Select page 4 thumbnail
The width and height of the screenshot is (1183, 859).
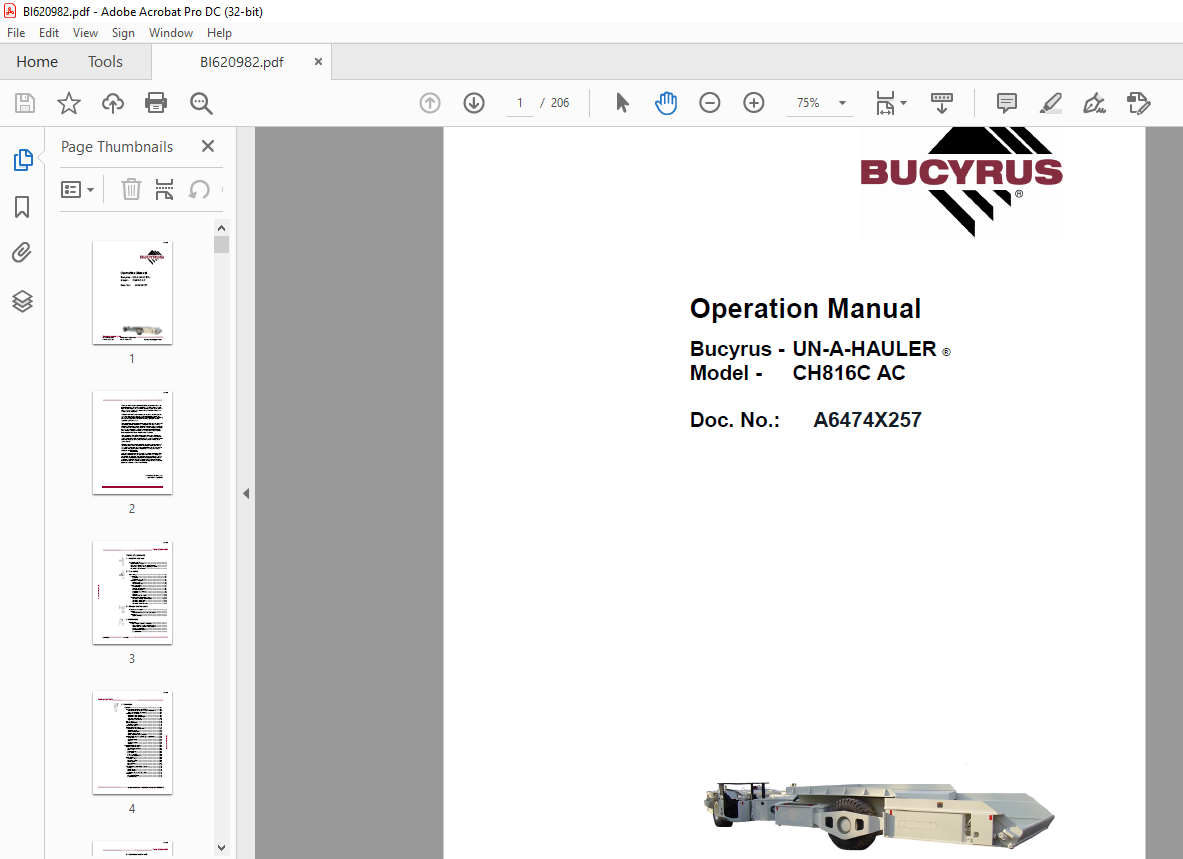click(132, 743)
